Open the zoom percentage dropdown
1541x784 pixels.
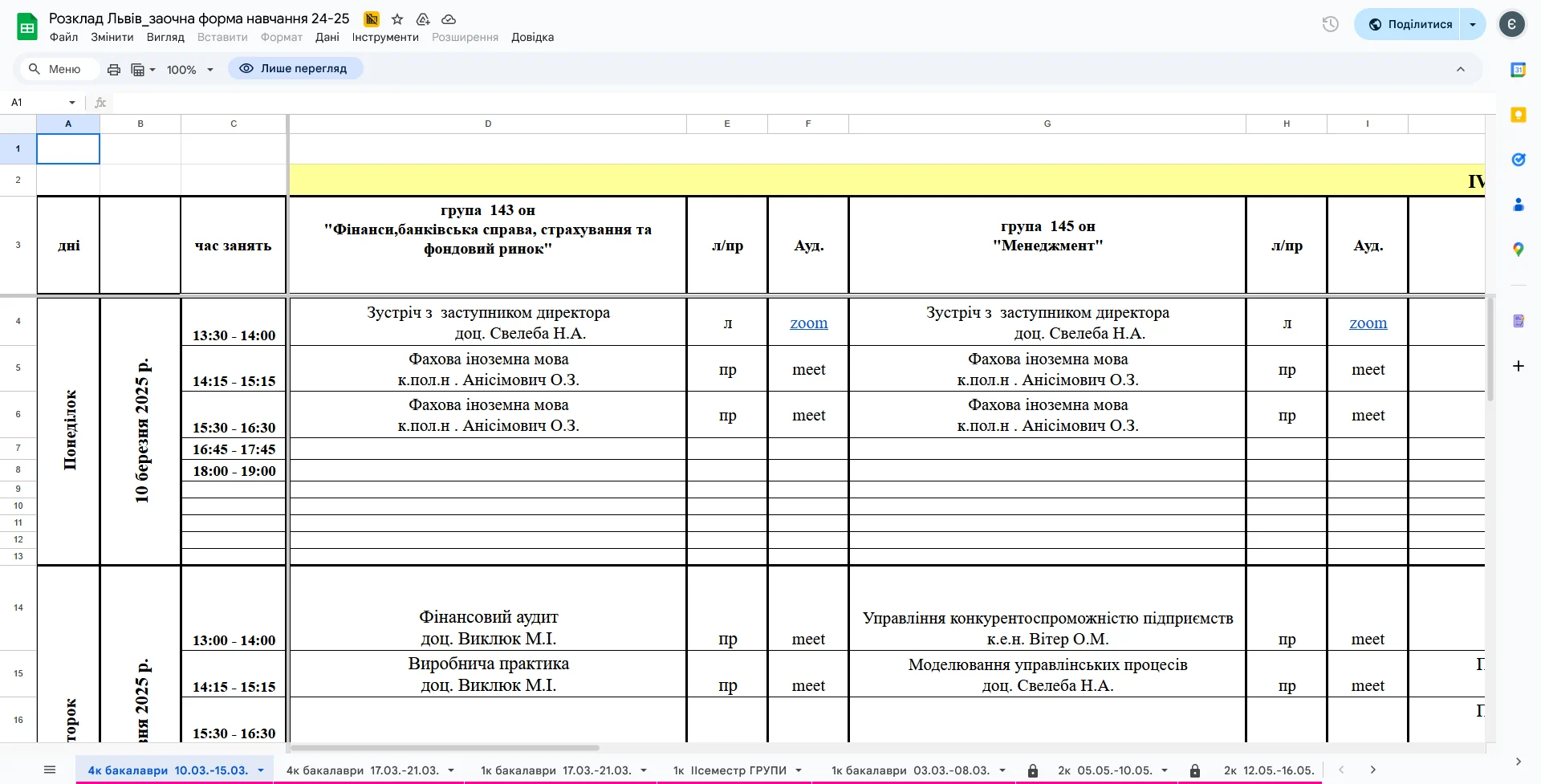(189, 69)
